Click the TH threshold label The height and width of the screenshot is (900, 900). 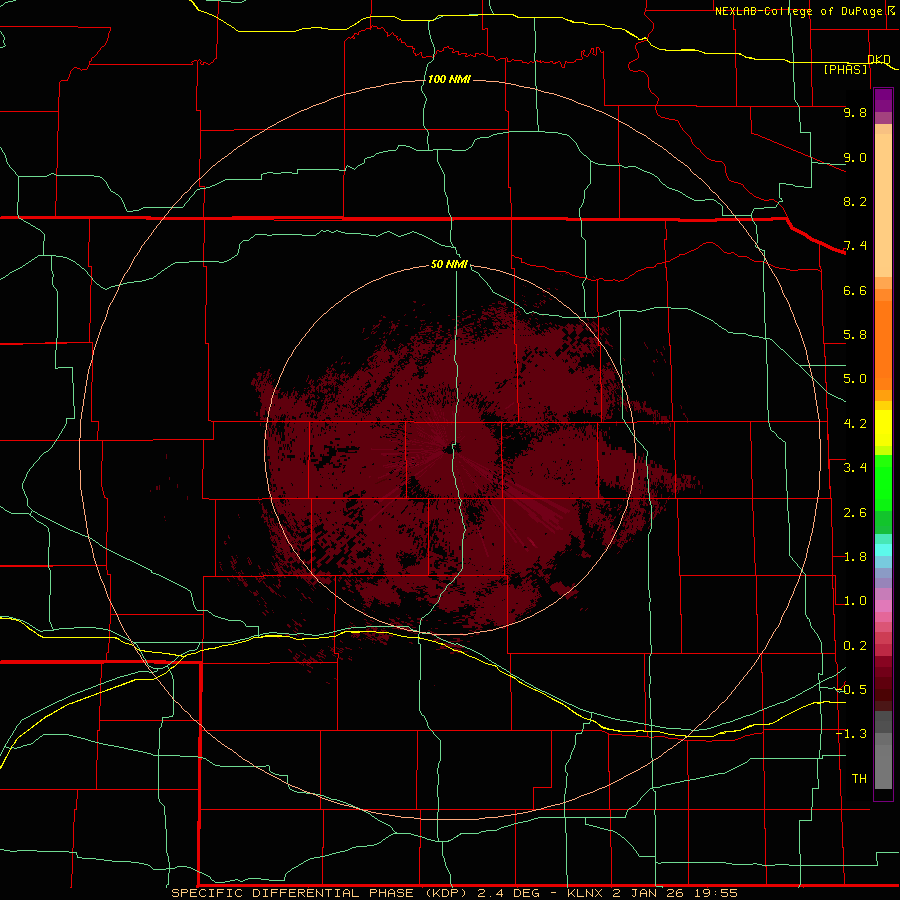click(x=859, y=778)
